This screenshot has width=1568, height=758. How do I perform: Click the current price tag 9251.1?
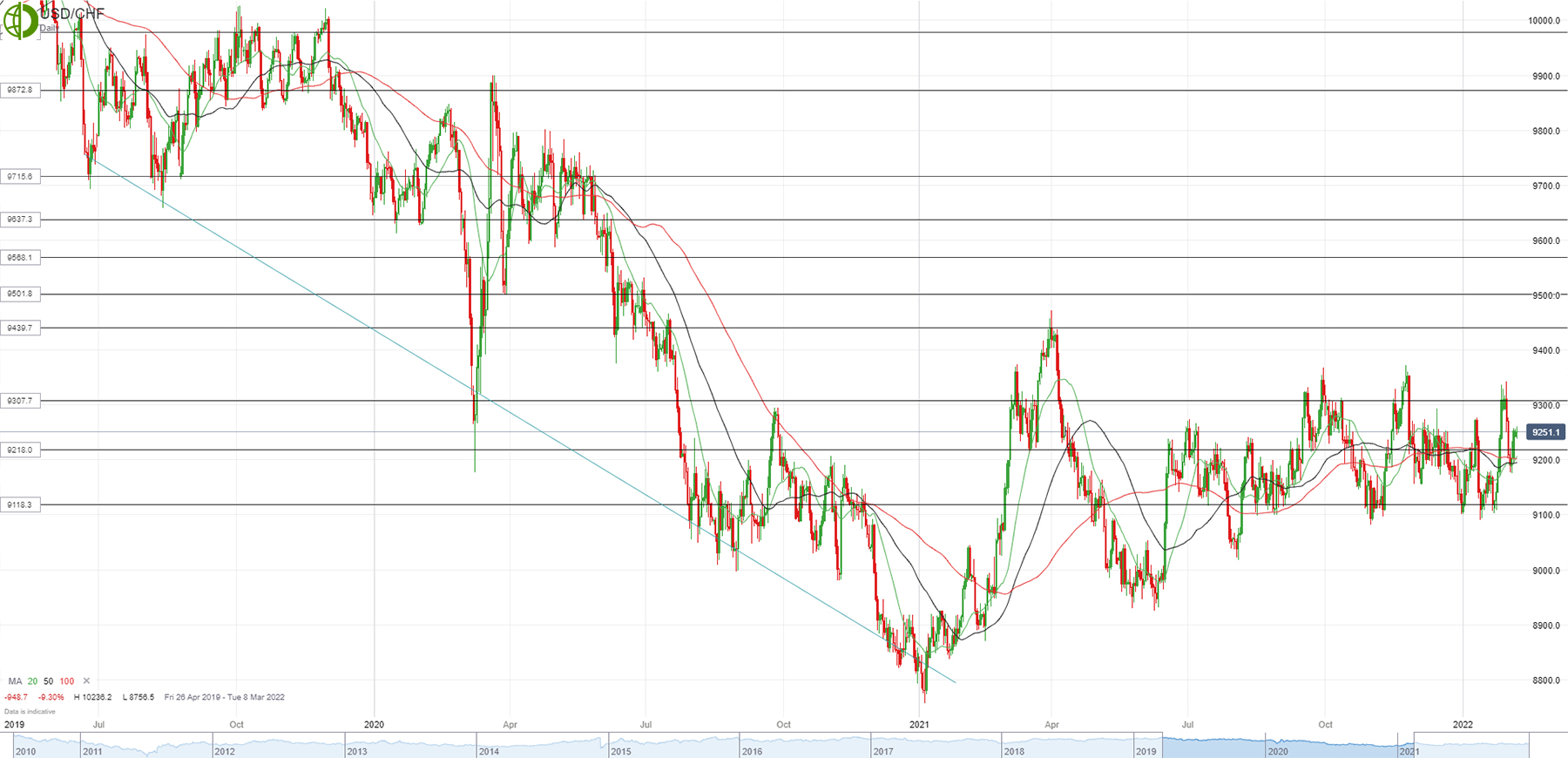coord(1546,432)
